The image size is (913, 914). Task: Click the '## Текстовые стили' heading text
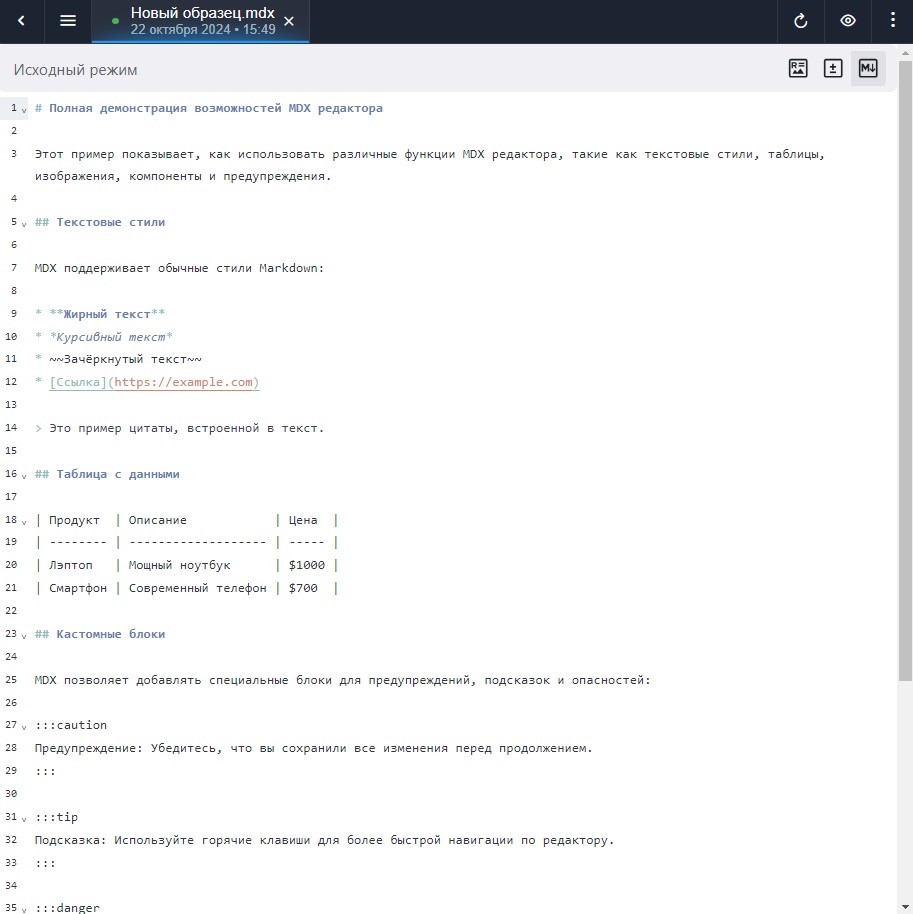(100, 223)
